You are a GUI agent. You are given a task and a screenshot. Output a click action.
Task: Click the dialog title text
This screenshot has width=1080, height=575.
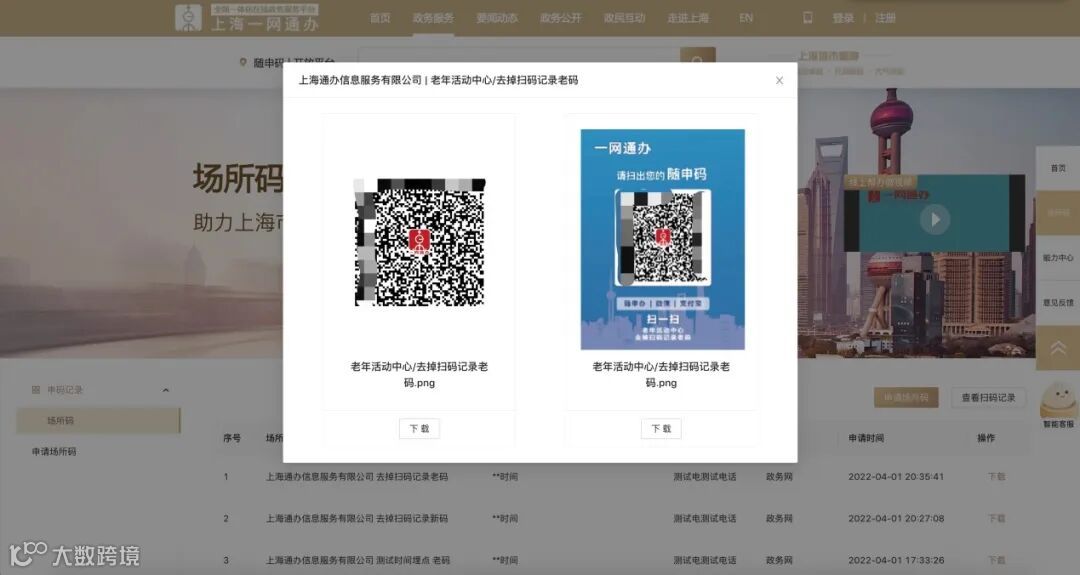[x=438, y=80]
